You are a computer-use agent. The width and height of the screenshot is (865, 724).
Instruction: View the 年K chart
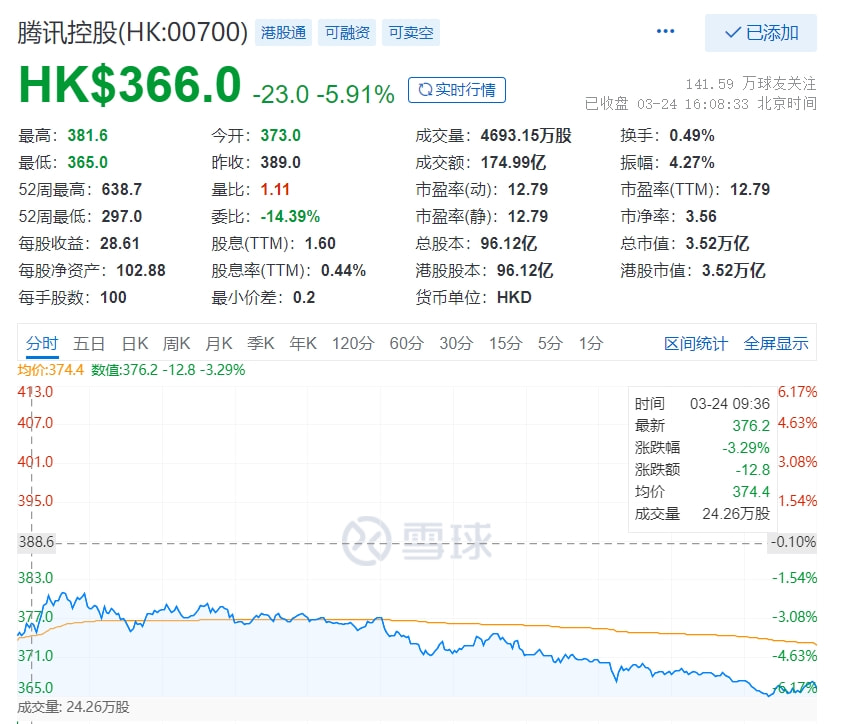[301, 343]
